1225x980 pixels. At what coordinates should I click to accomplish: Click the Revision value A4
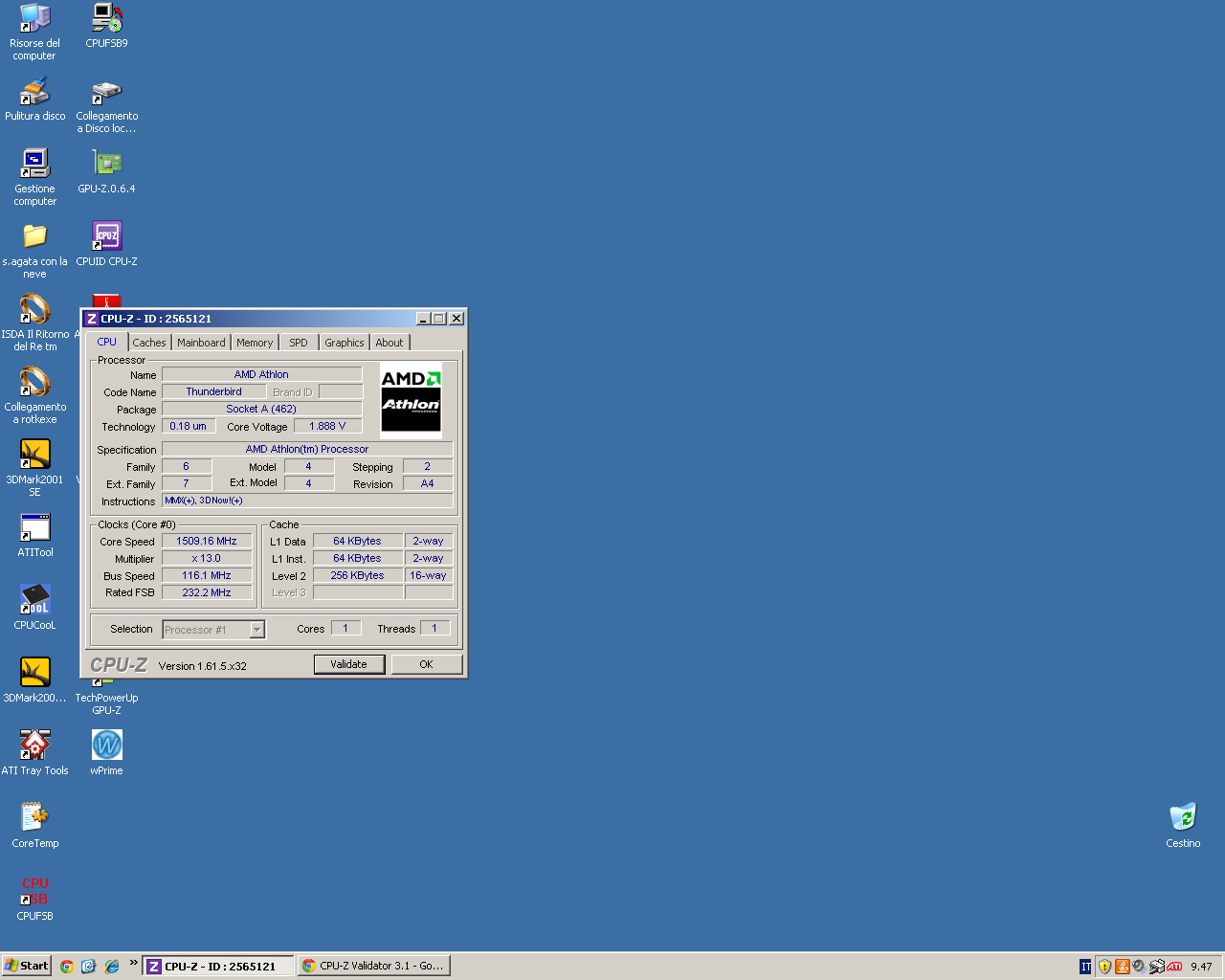coord(428,484)
